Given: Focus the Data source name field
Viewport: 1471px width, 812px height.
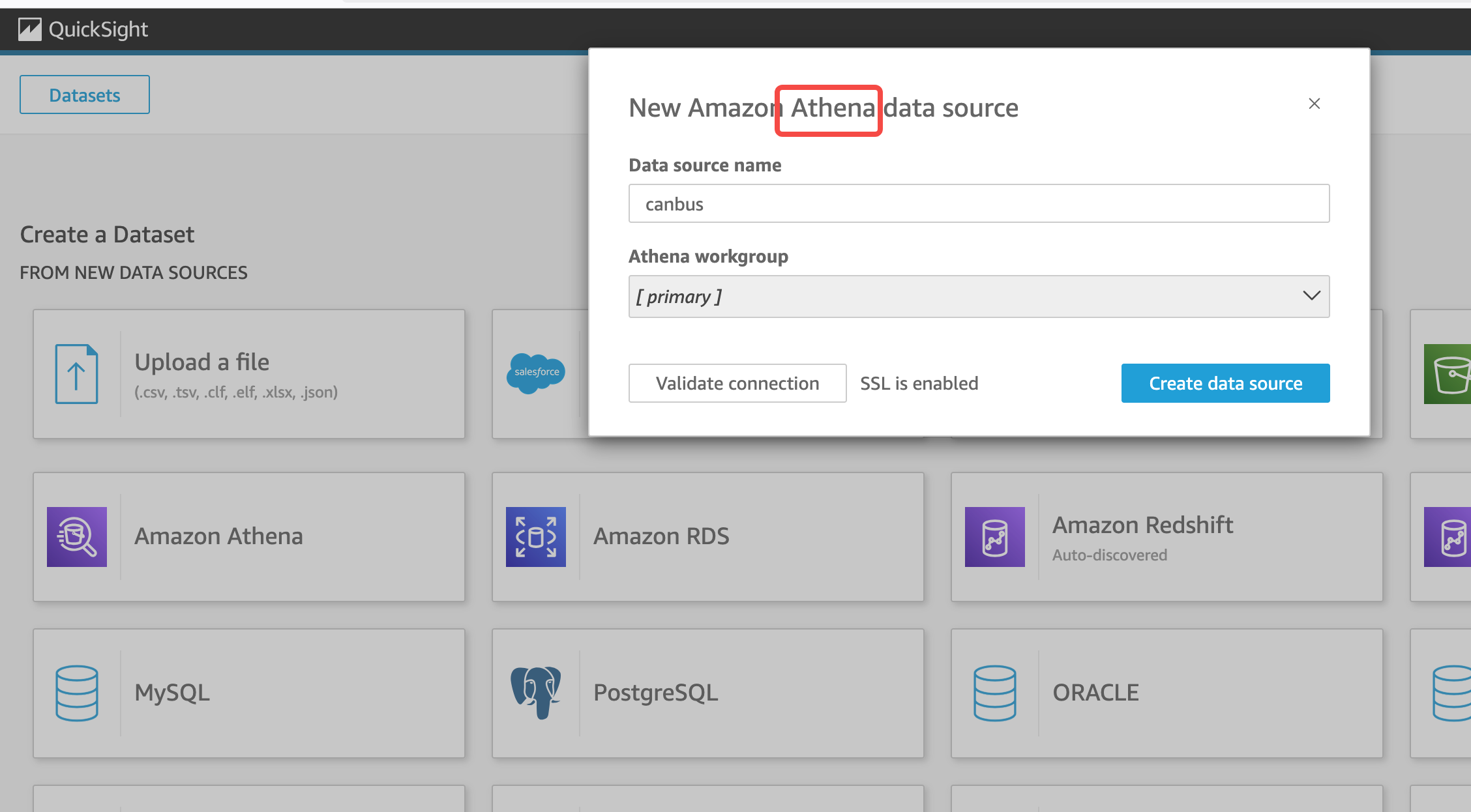Looking at the screenshot, I should coord(979,203).
